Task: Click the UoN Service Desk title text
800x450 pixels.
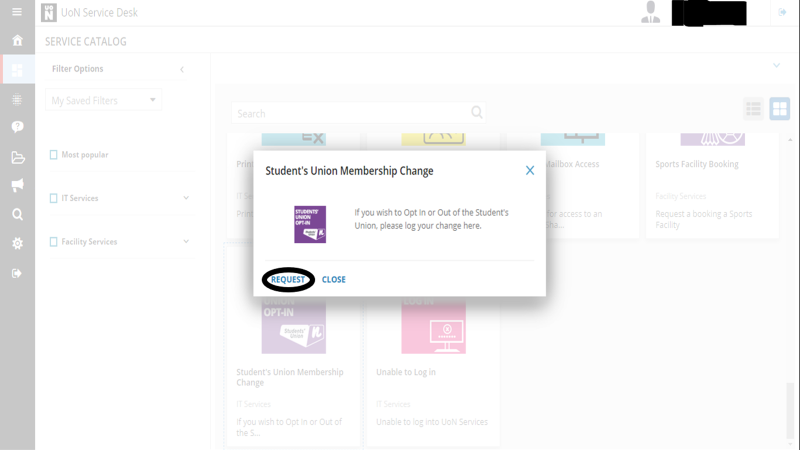Action: 99,13
